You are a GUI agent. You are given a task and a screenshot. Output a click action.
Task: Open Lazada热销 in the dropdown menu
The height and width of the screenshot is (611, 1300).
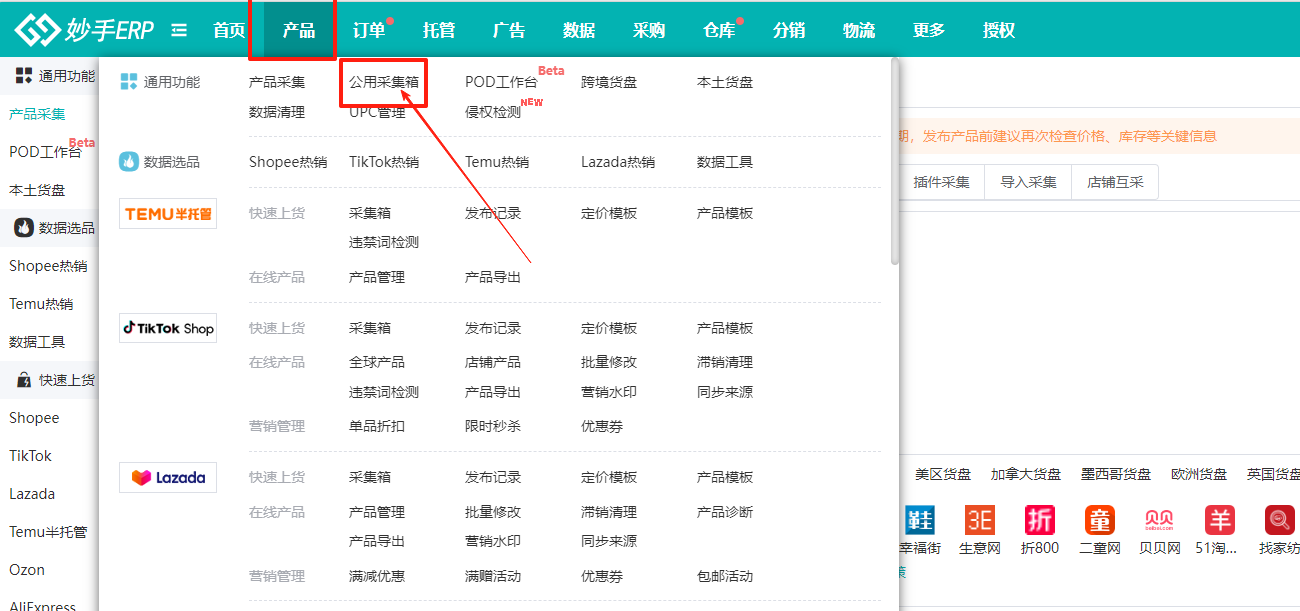[618, 162]
